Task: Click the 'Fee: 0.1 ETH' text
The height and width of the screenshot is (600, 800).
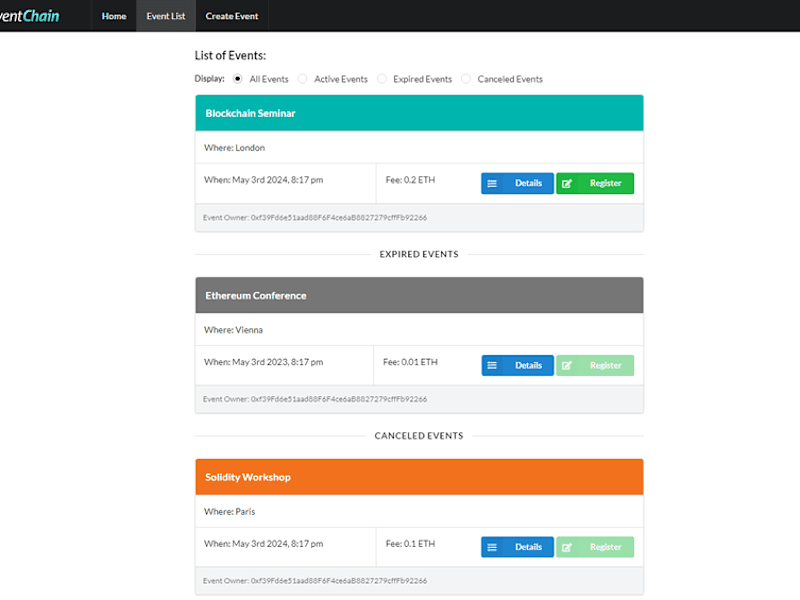Action: (x=410, y=543)
